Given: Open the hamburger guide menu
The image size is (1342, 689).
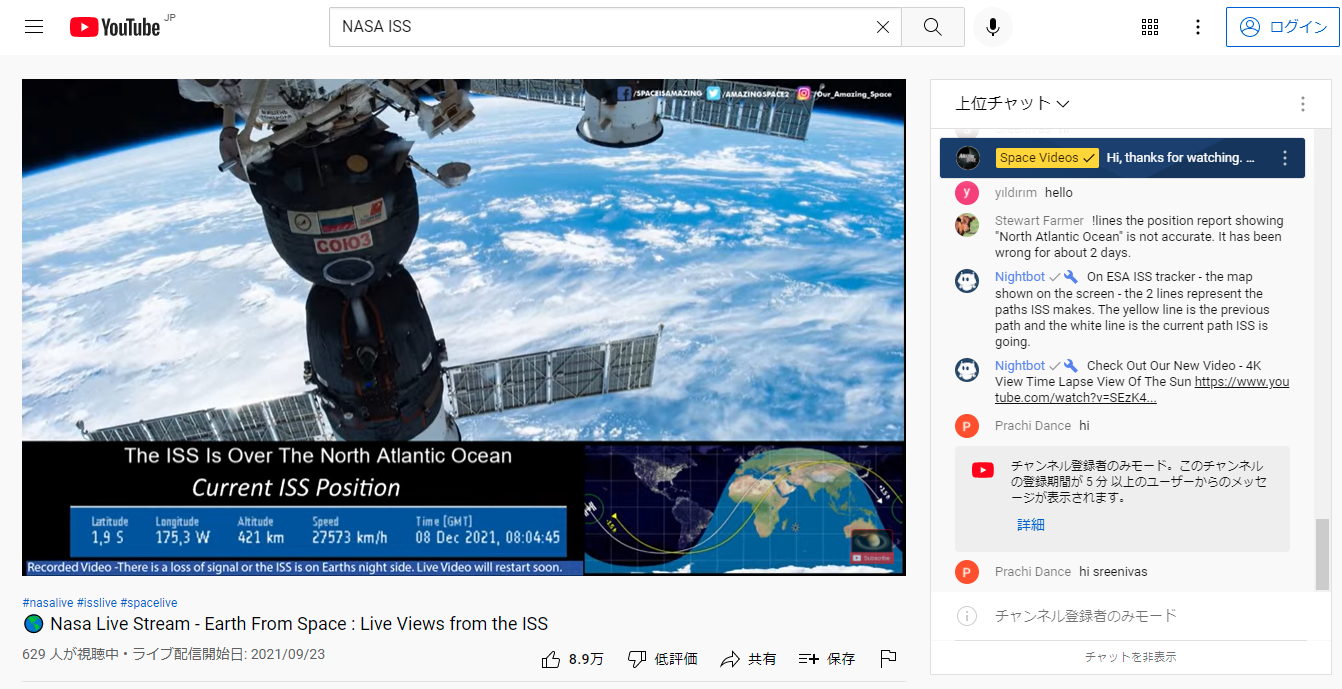Looking at the screenshot, I should click(34, 27).
